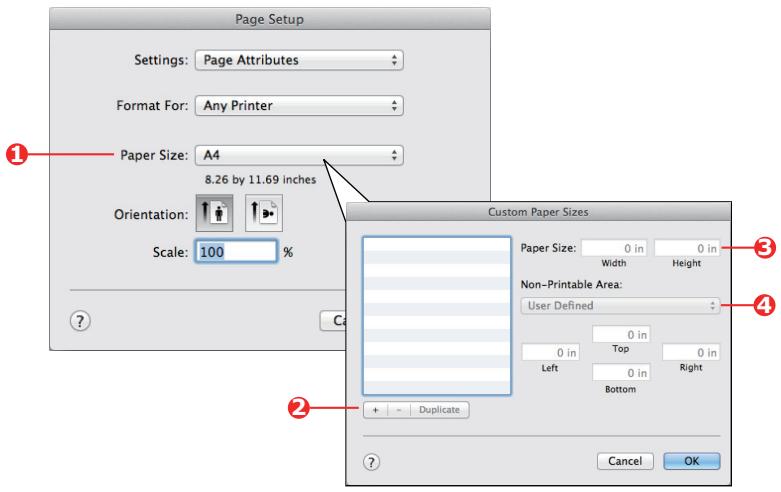Click the Bottom margin field

pos(621,373)
